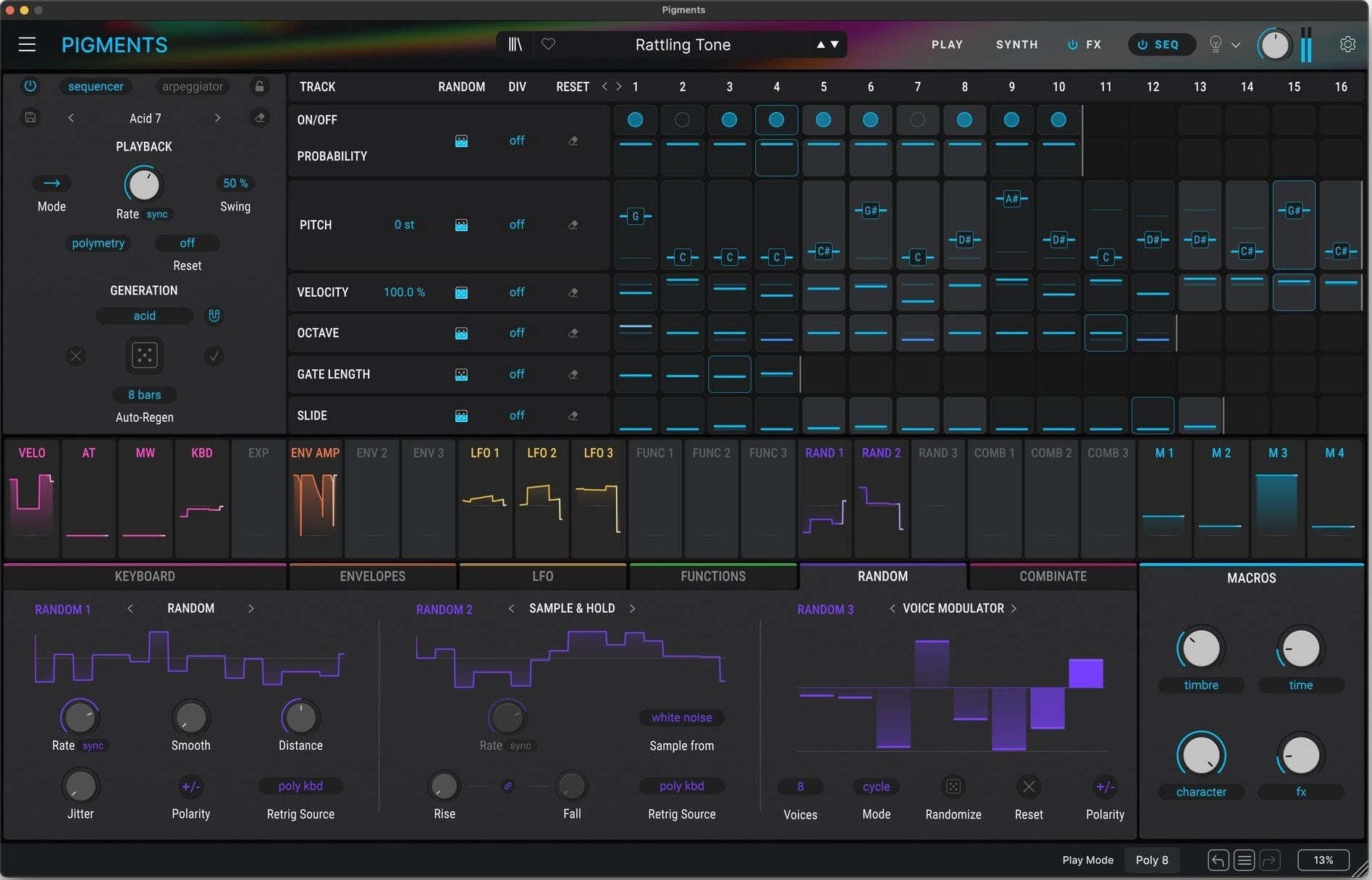
Task: Click the Voice Modulator Randomize icon
Action: [x=953, y=786]
